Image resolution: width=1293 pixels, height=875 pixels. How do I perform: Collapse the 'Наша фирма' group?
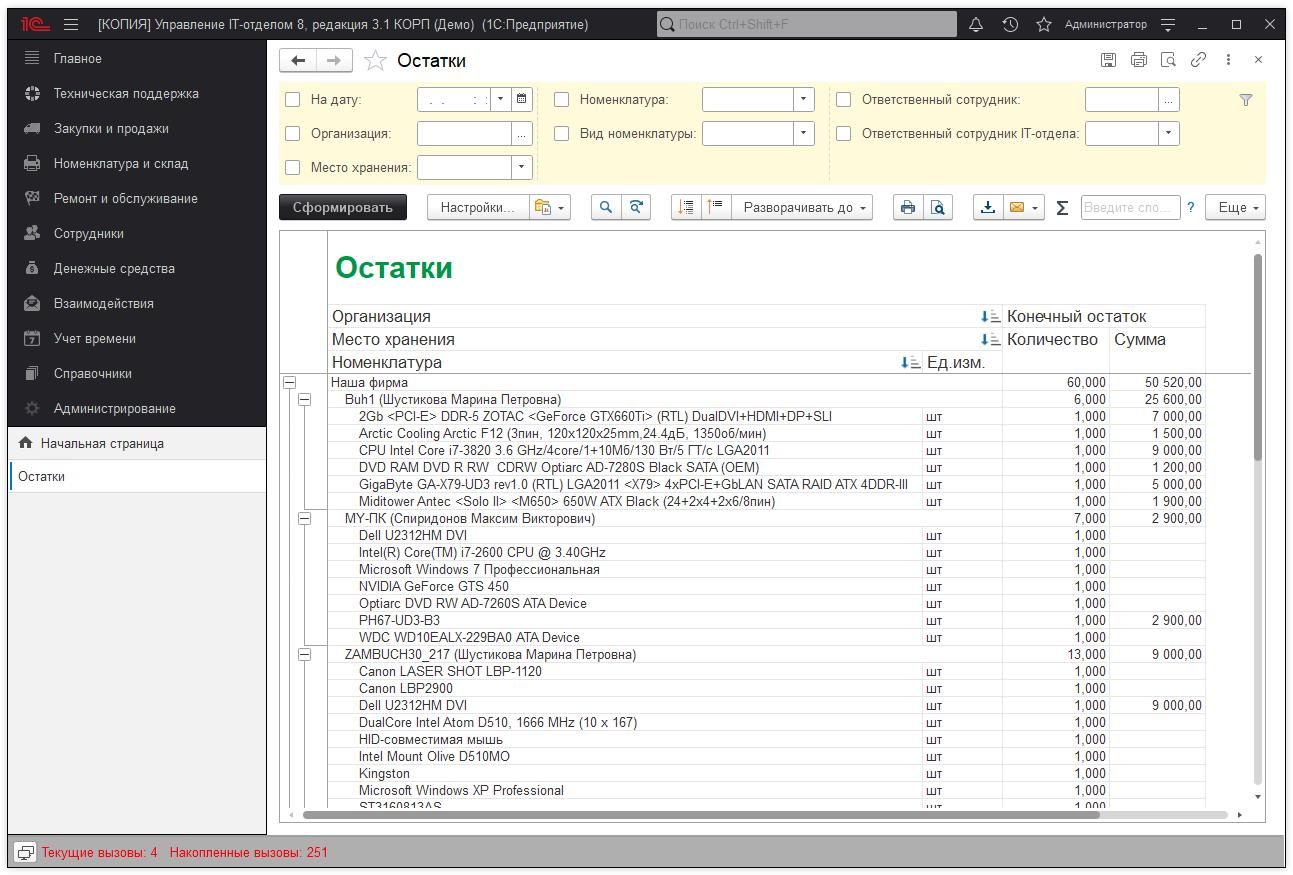pyautogui.click(x=290, y=382)
